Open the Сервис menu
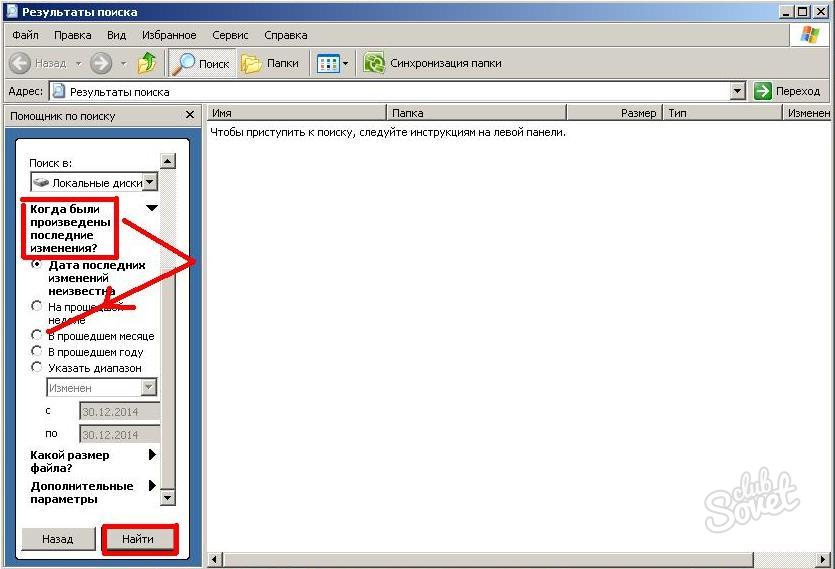 point(230,35)
